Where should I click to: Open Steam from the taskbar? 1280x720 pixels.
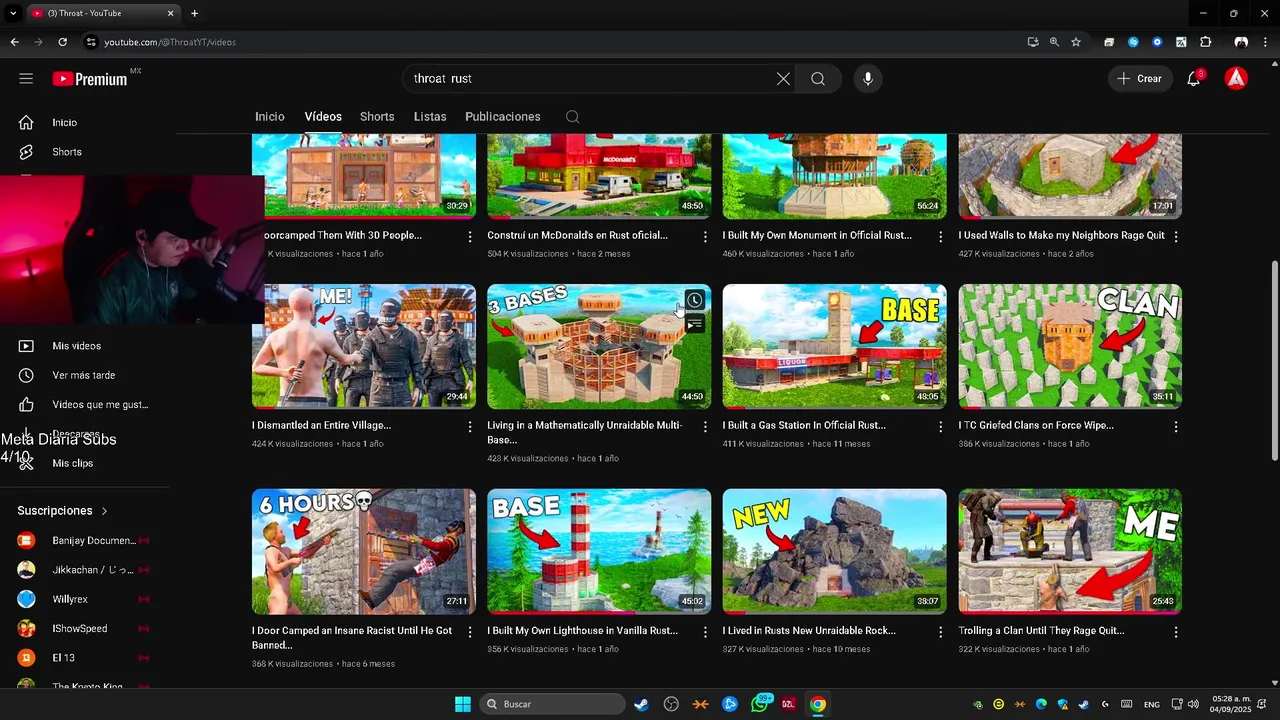coord(641,704)
